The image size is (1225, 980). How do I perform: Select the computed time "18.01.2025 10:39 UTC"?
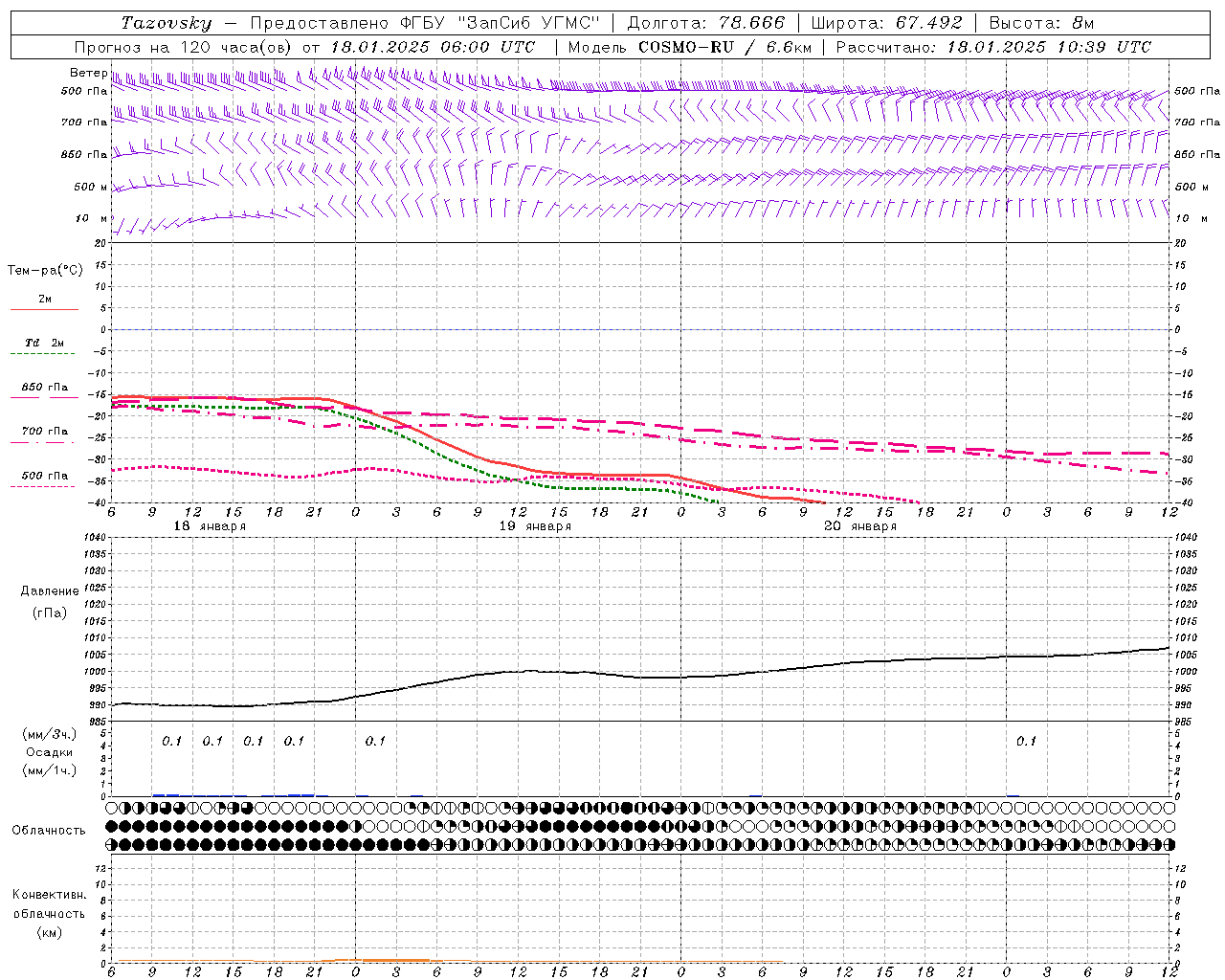1049,47
